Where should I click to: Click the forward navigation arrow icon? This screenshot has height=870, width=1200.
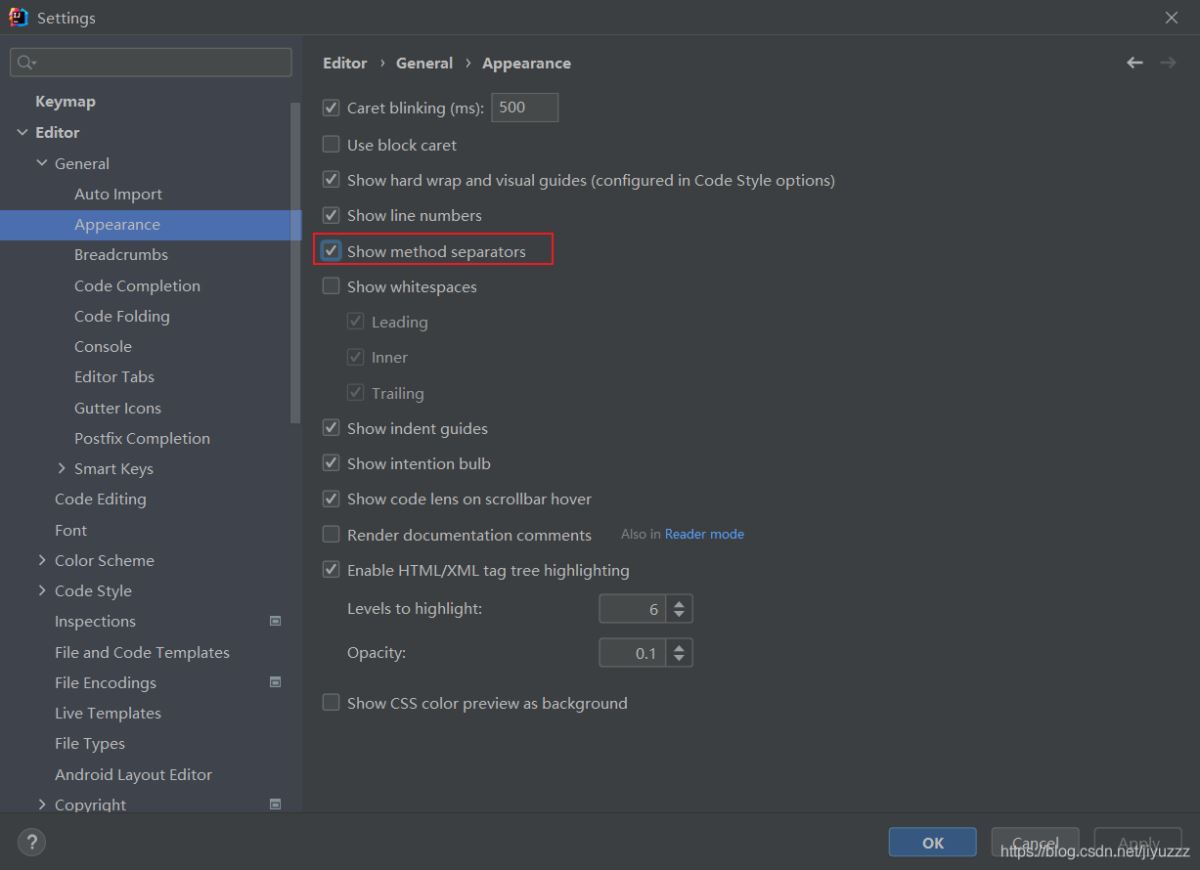point(1167,63)
